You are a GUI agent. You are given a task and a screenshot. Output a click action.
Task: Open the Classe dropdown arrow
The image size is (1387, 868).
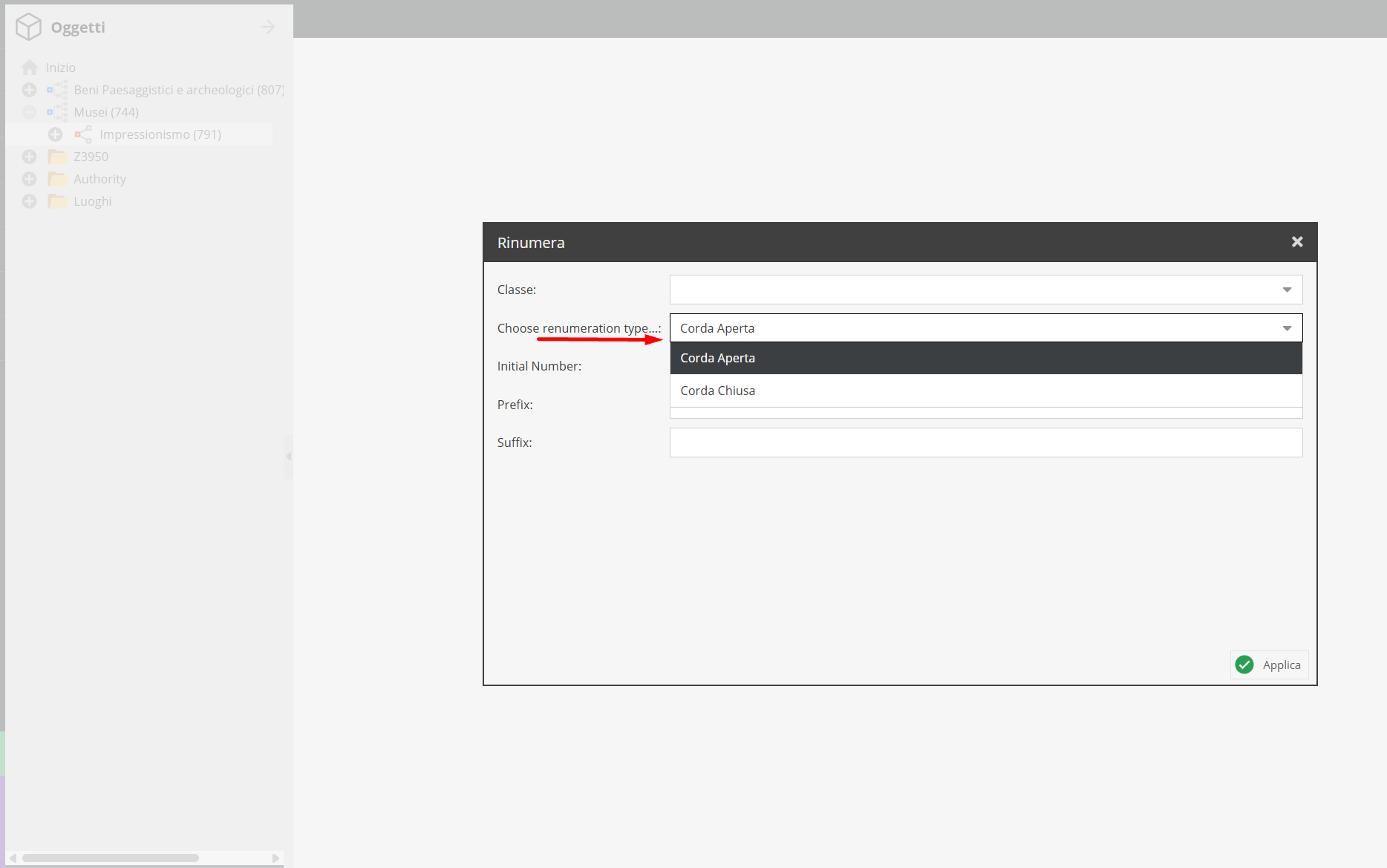pyautogui.click(x=1287, y=290)
